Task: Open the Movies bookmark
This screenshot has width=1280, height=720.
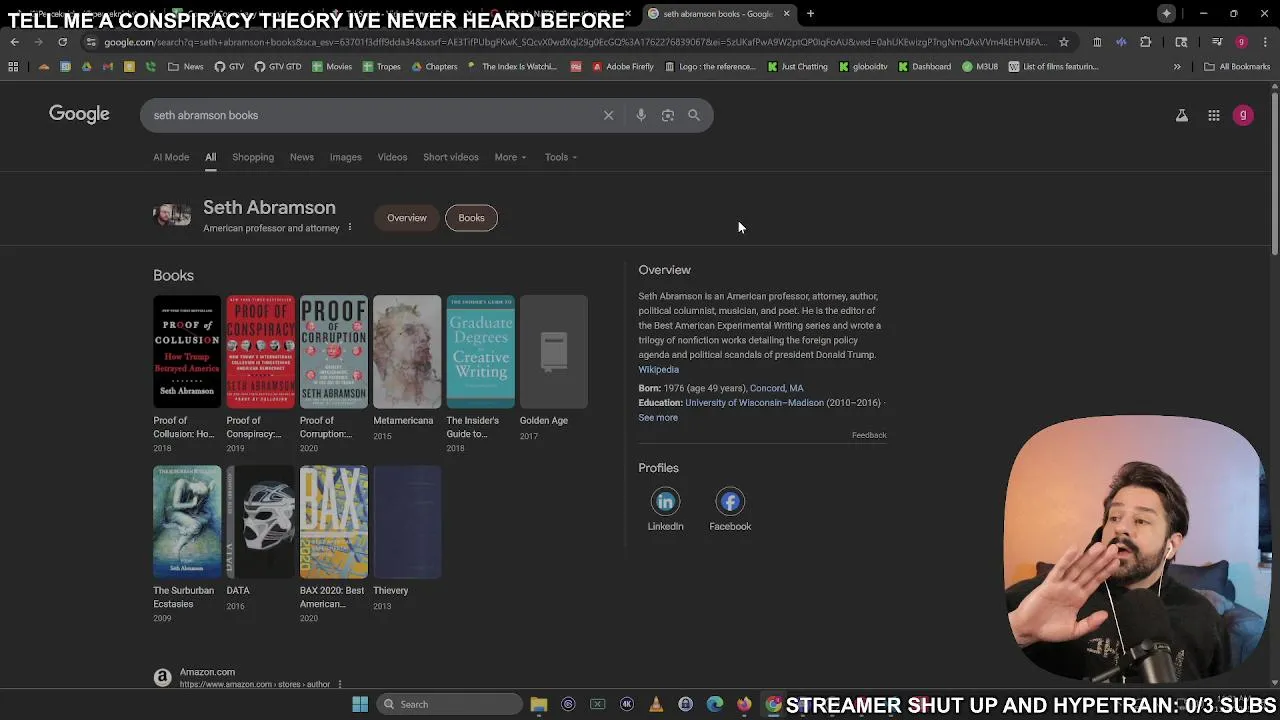Action: pyautogui.click(x=332, y=67)
